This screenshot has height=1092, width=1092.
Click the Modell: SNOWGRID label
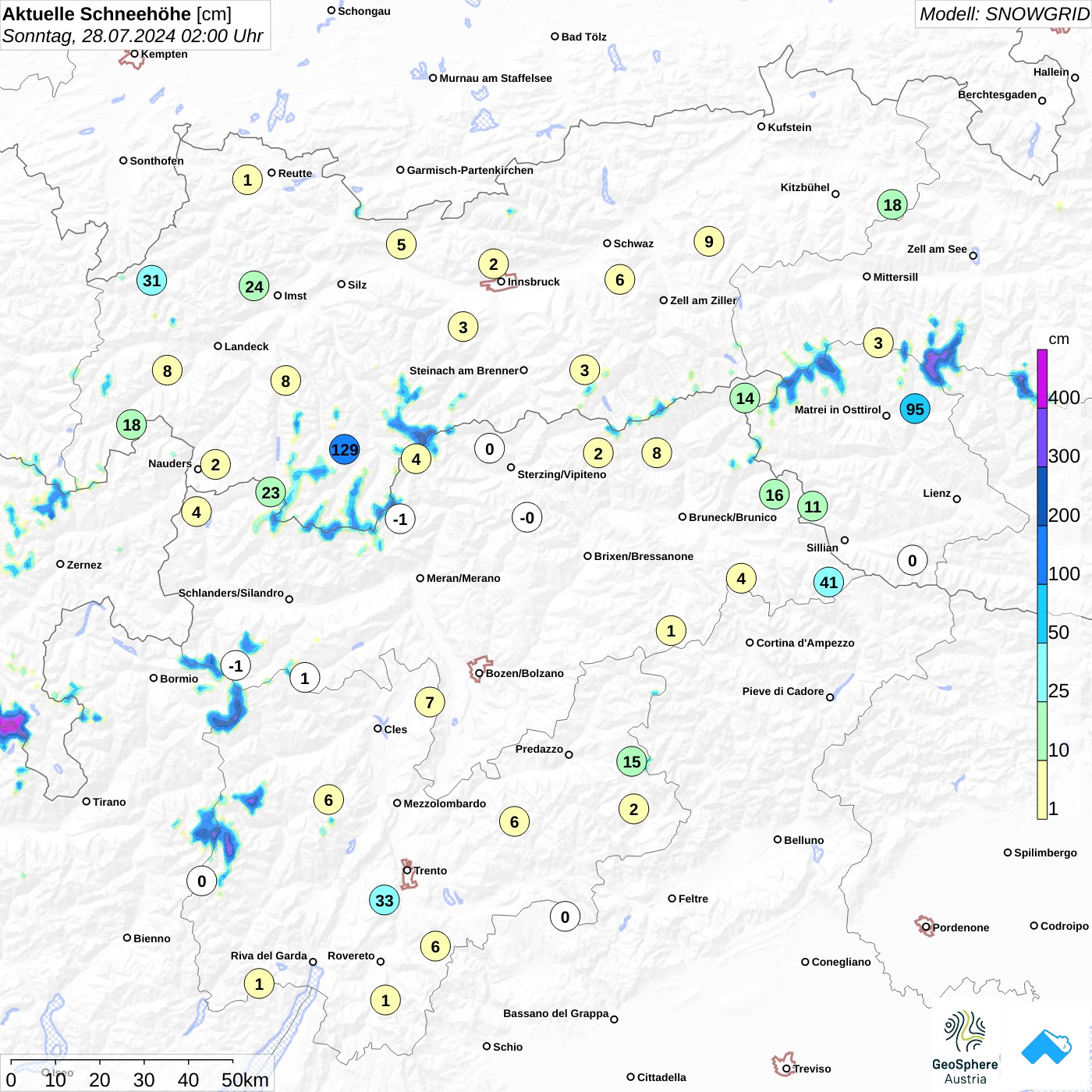point(1003,14)
